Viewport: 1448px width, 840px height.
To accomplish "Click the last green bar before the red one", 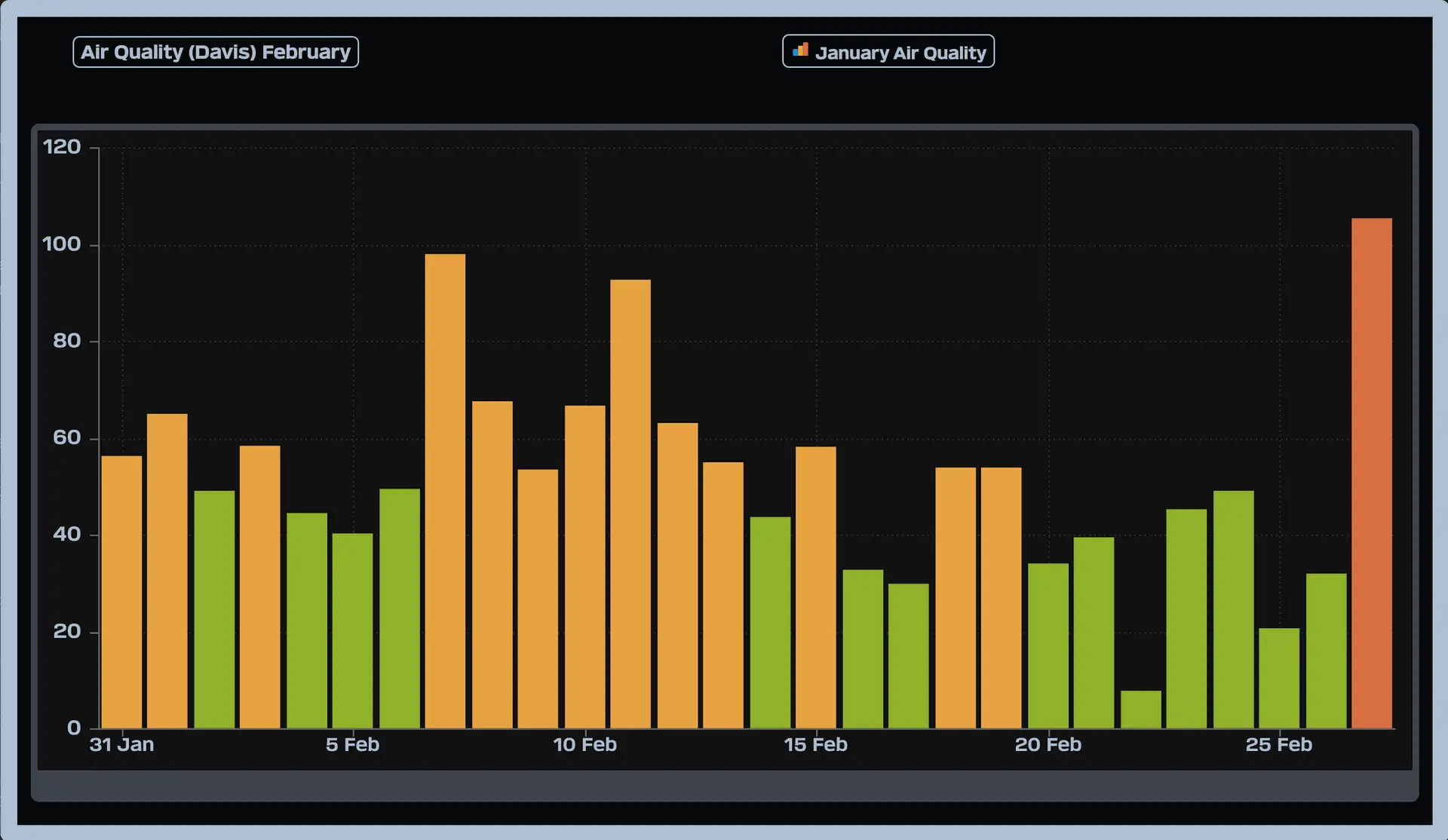I will 1326,650.
